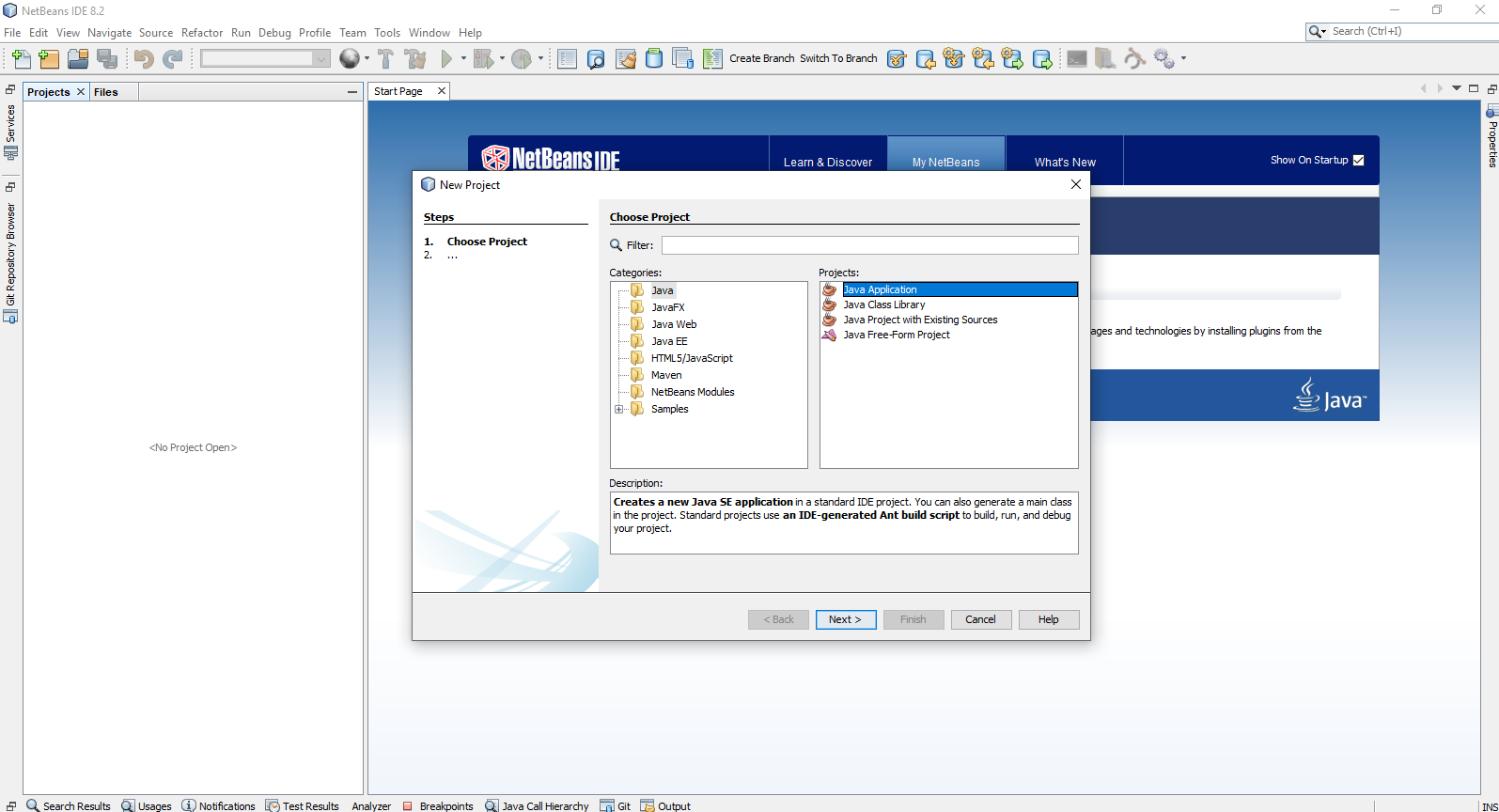Viewport: 1499px width, 812px height.
Task: Select Java Free-Form Project
Action: point(897,335)
